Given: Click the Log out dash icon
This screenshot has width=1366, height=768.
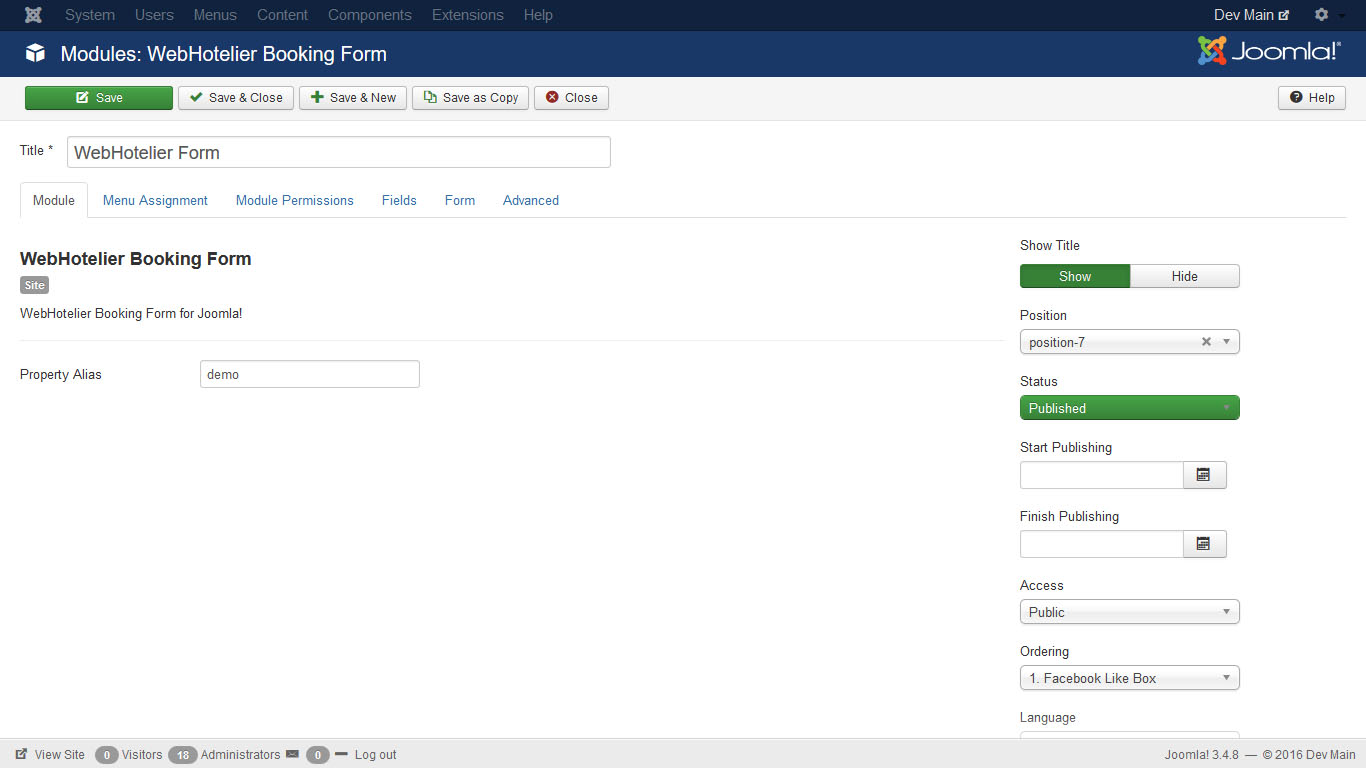Looking at the screenshot, I should pos(341,754).
